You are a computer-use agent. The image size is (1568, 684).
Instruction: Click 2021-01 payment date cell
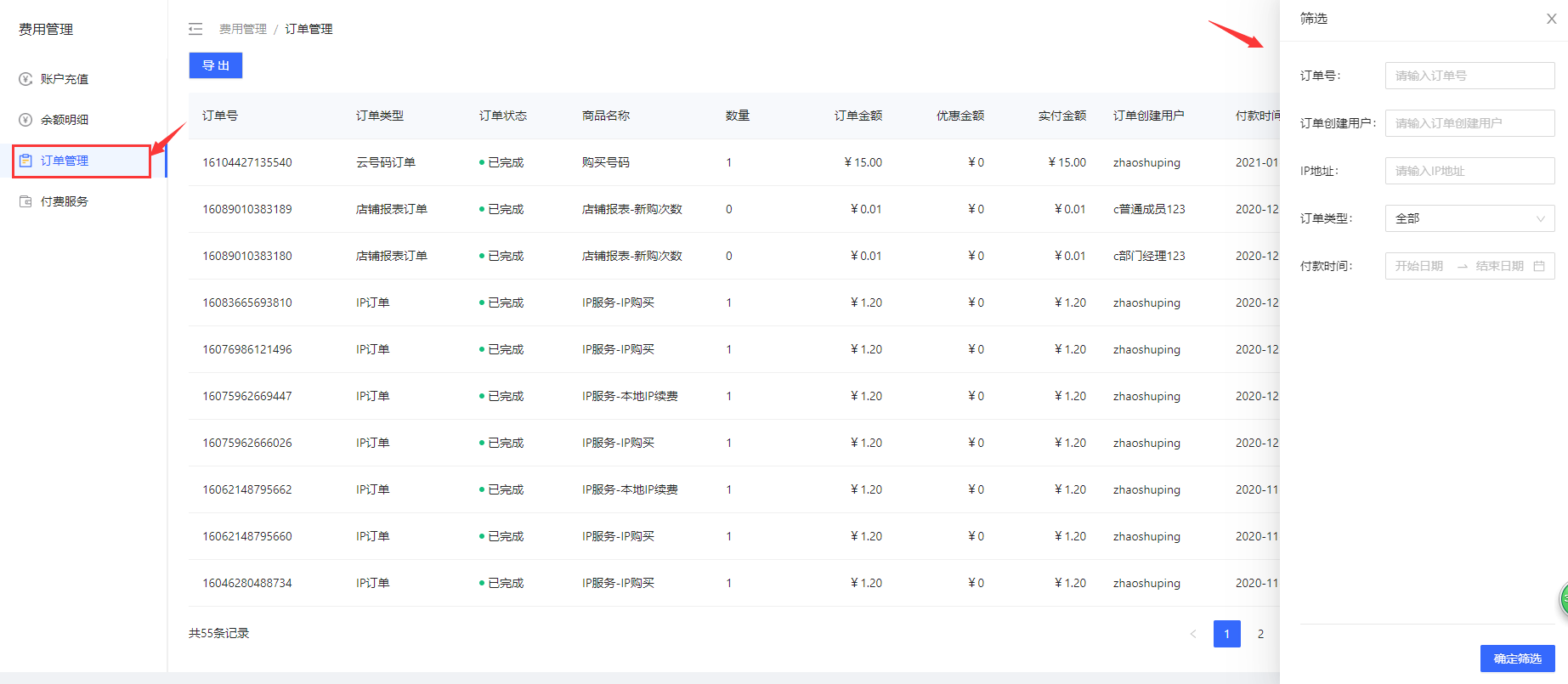(1257, 162)
